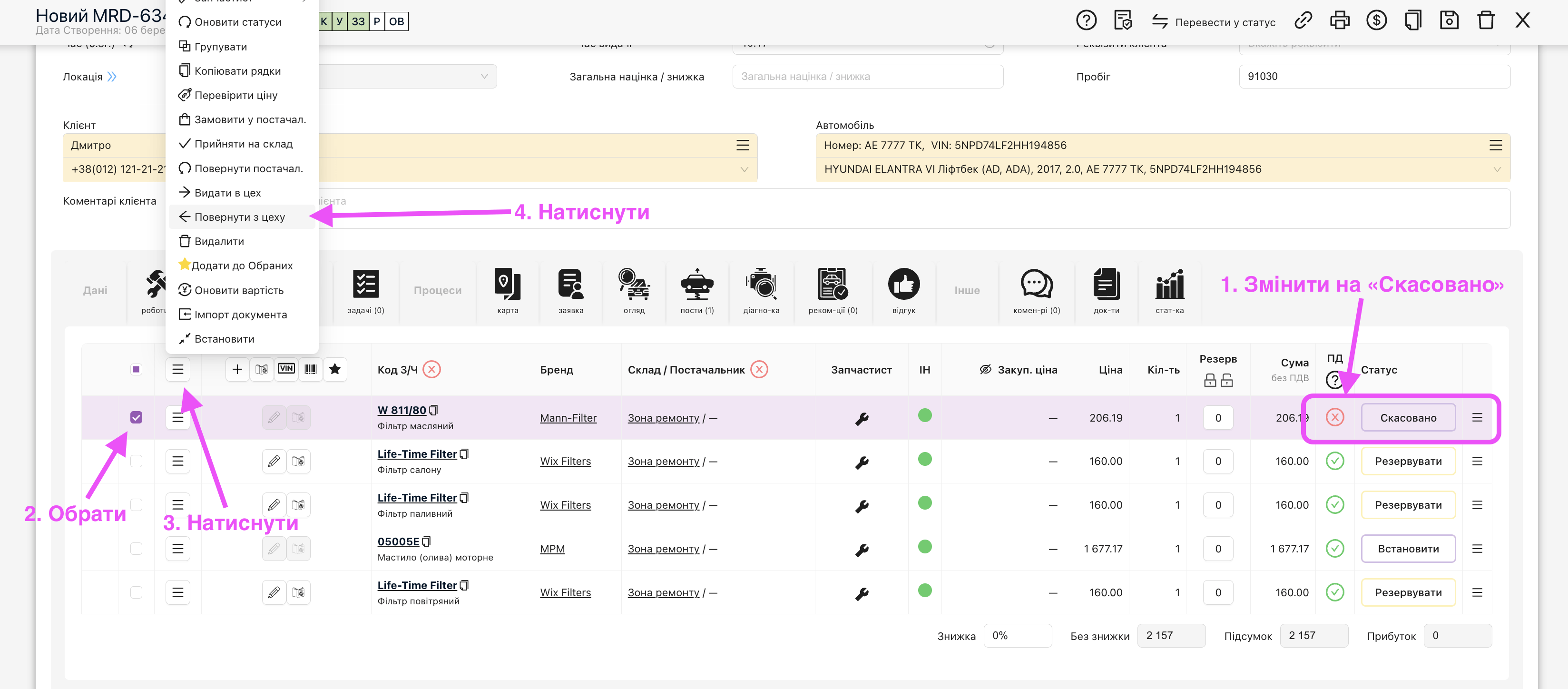The height and width of the screenshot is (689, 1568).
Task: Toggle the select-all checkbox in table header
Action: (x=137, y=369)
